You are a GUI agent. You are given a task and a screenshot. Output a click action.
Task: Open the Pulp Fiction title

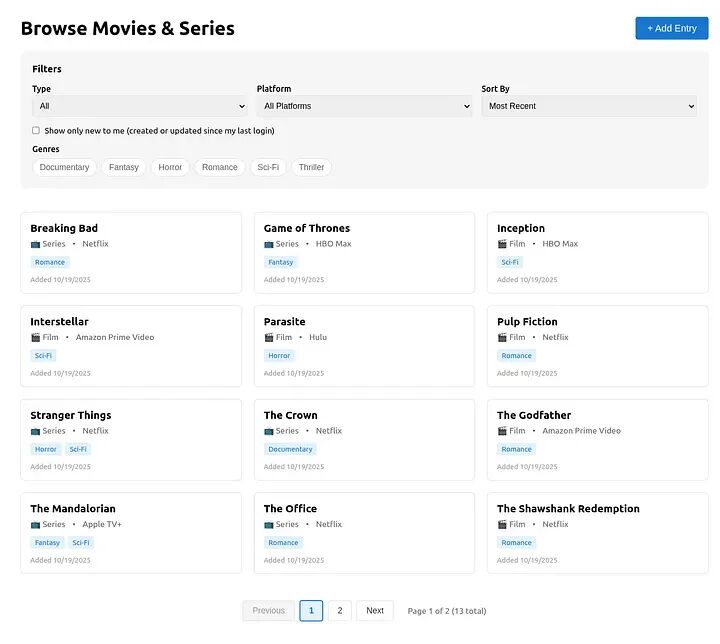pos(527,322)
